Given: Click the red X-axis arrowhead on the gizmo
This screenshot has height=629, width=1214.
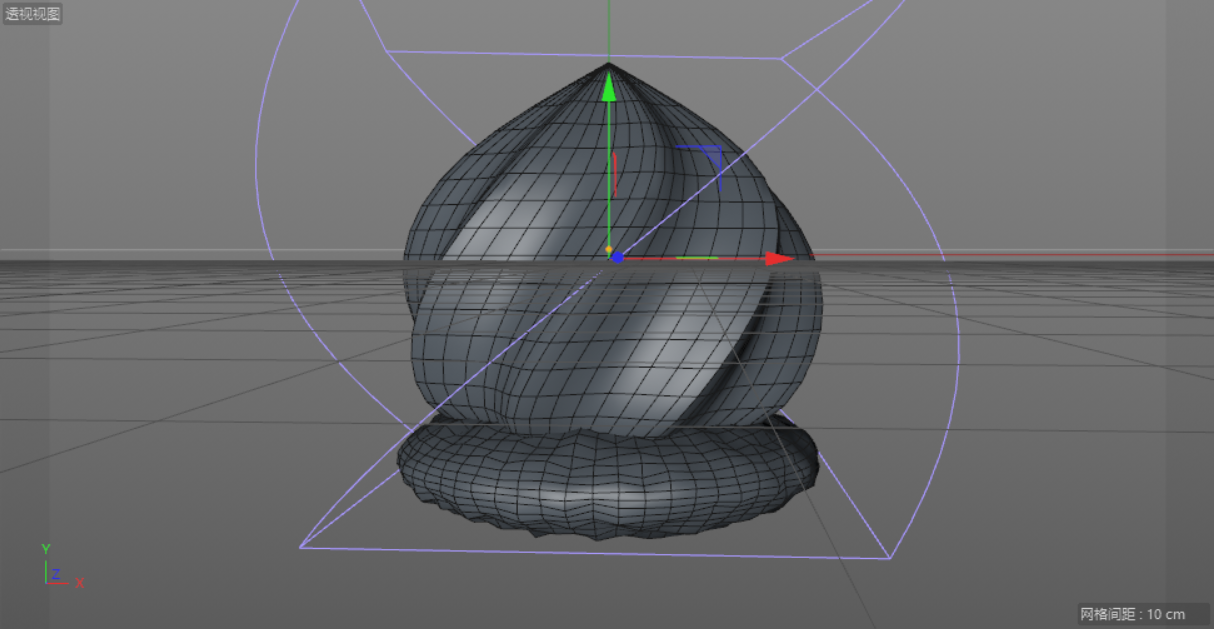Looking at the screenshot, I should (779, 258).
